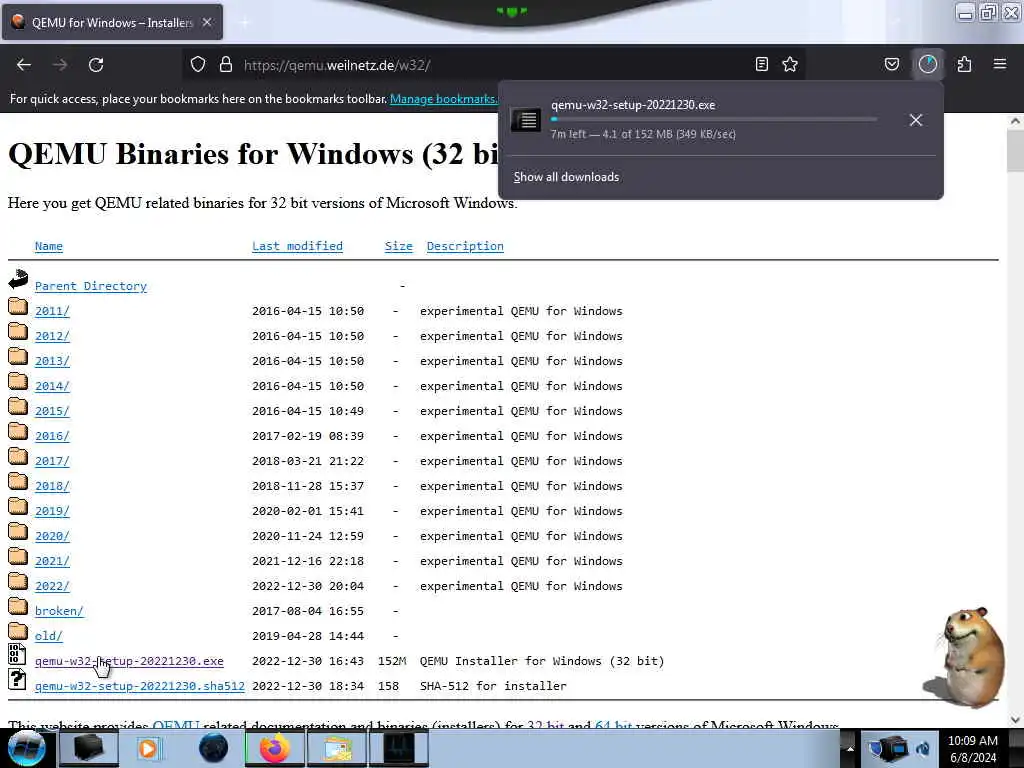Viewport: 1024px width, 768px height.
Task: Click the folder icon next to 2011/
Action: [18, 306]
